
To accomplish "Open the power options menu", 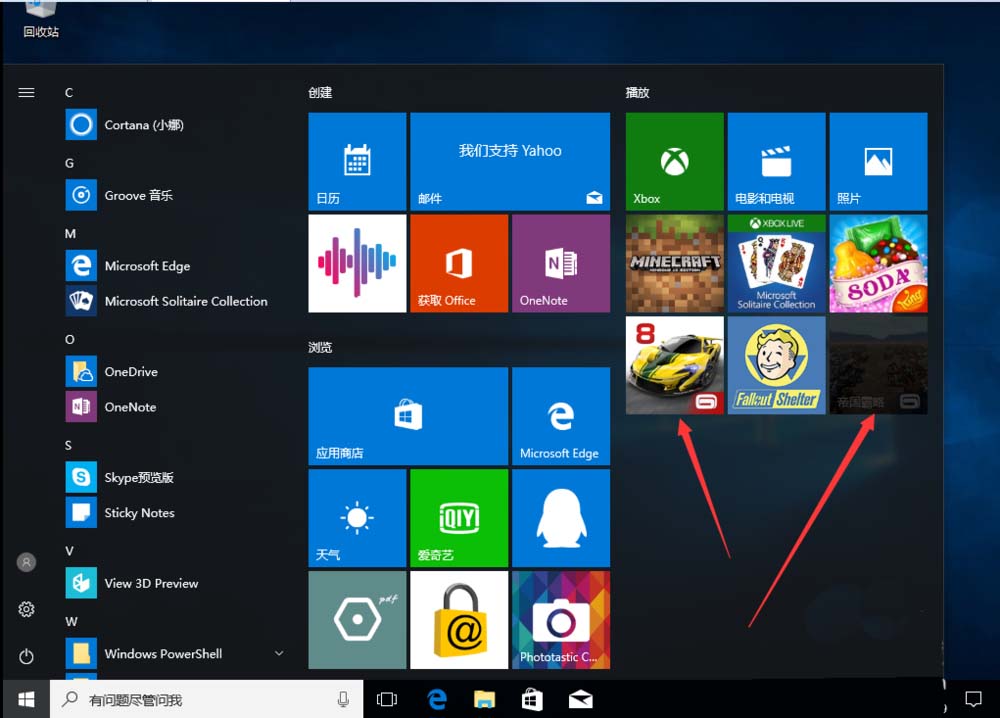I will pos(26,657).
